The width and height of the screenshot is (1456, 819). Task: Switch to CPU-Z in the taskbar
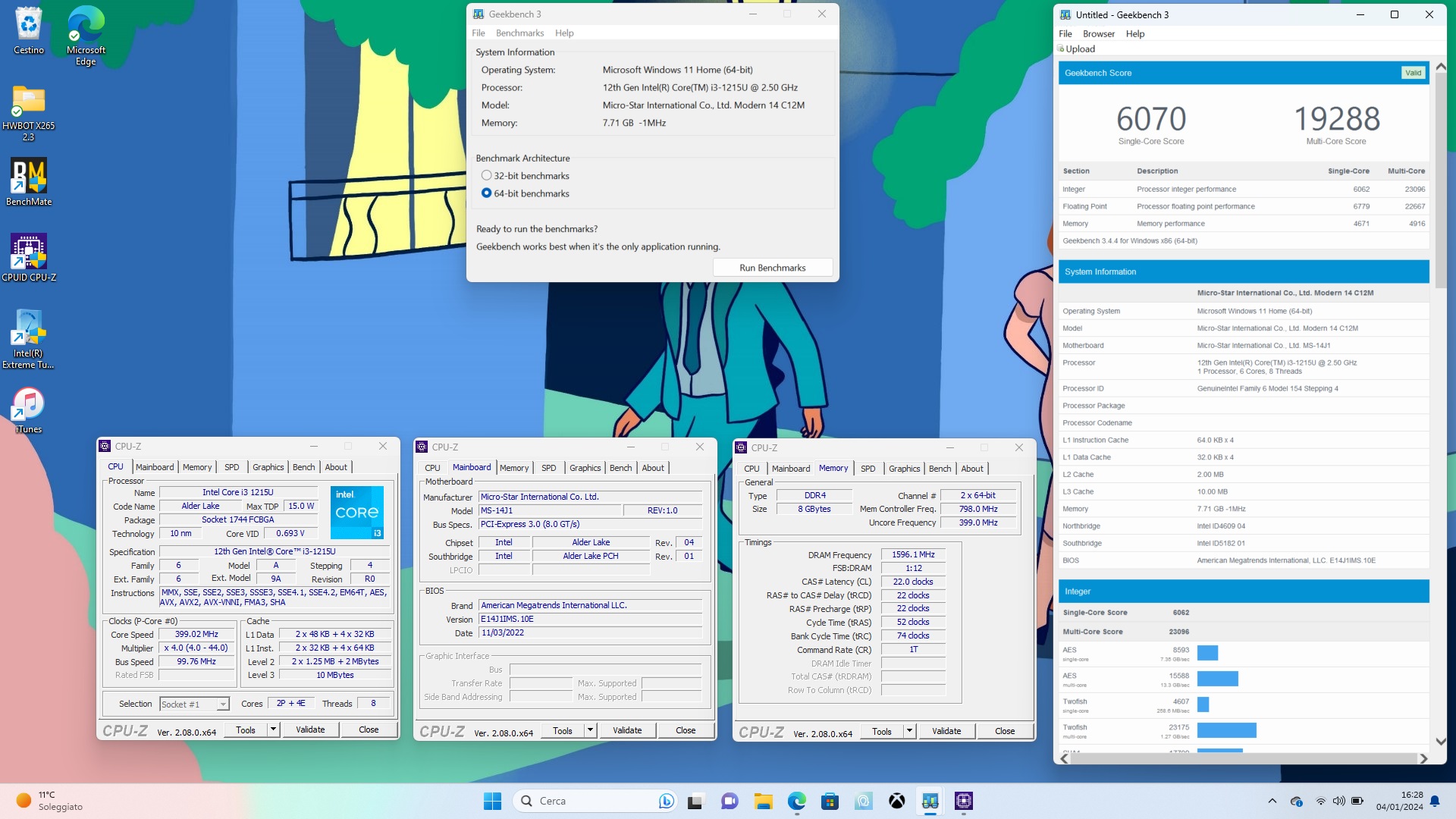963,801
